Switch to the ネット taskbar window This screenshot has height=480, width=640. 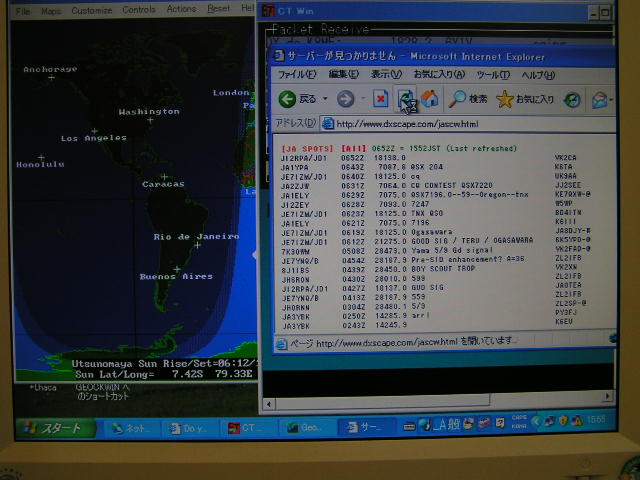point(130,428)
